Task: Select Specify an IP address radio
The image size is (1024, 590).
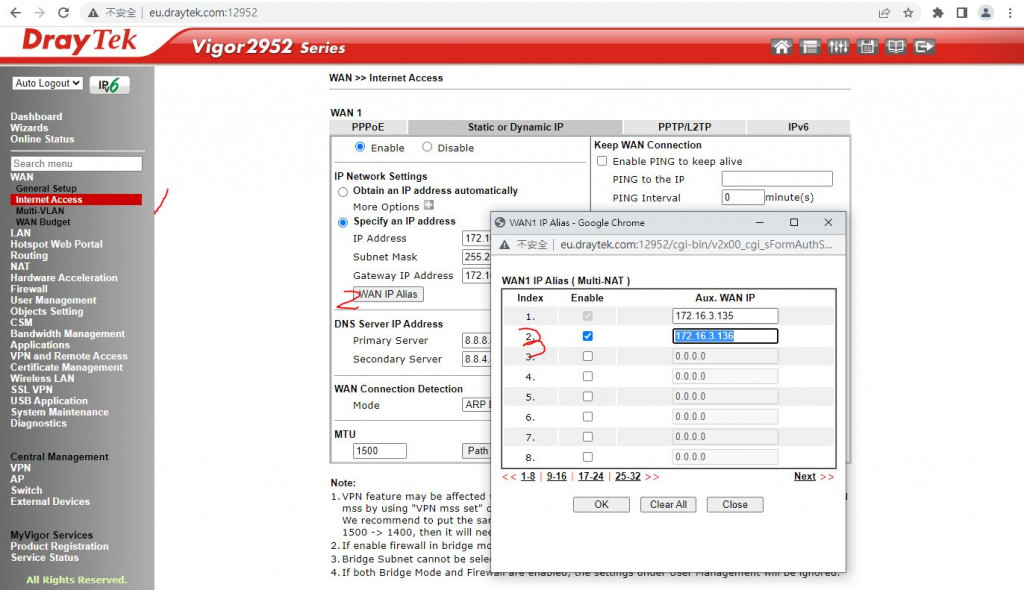Action: pos(343,222)
